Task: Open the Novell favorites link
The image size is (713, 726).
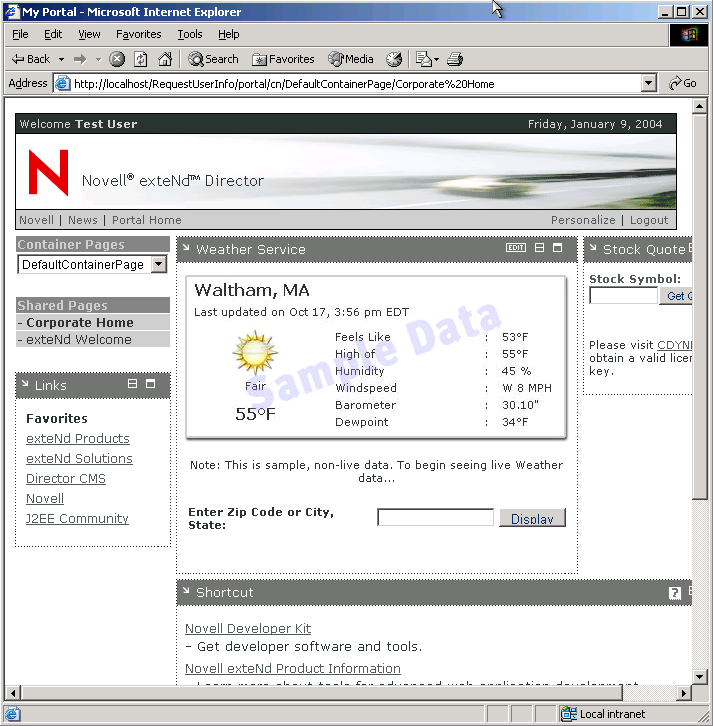Action: (x=45, y=498)
